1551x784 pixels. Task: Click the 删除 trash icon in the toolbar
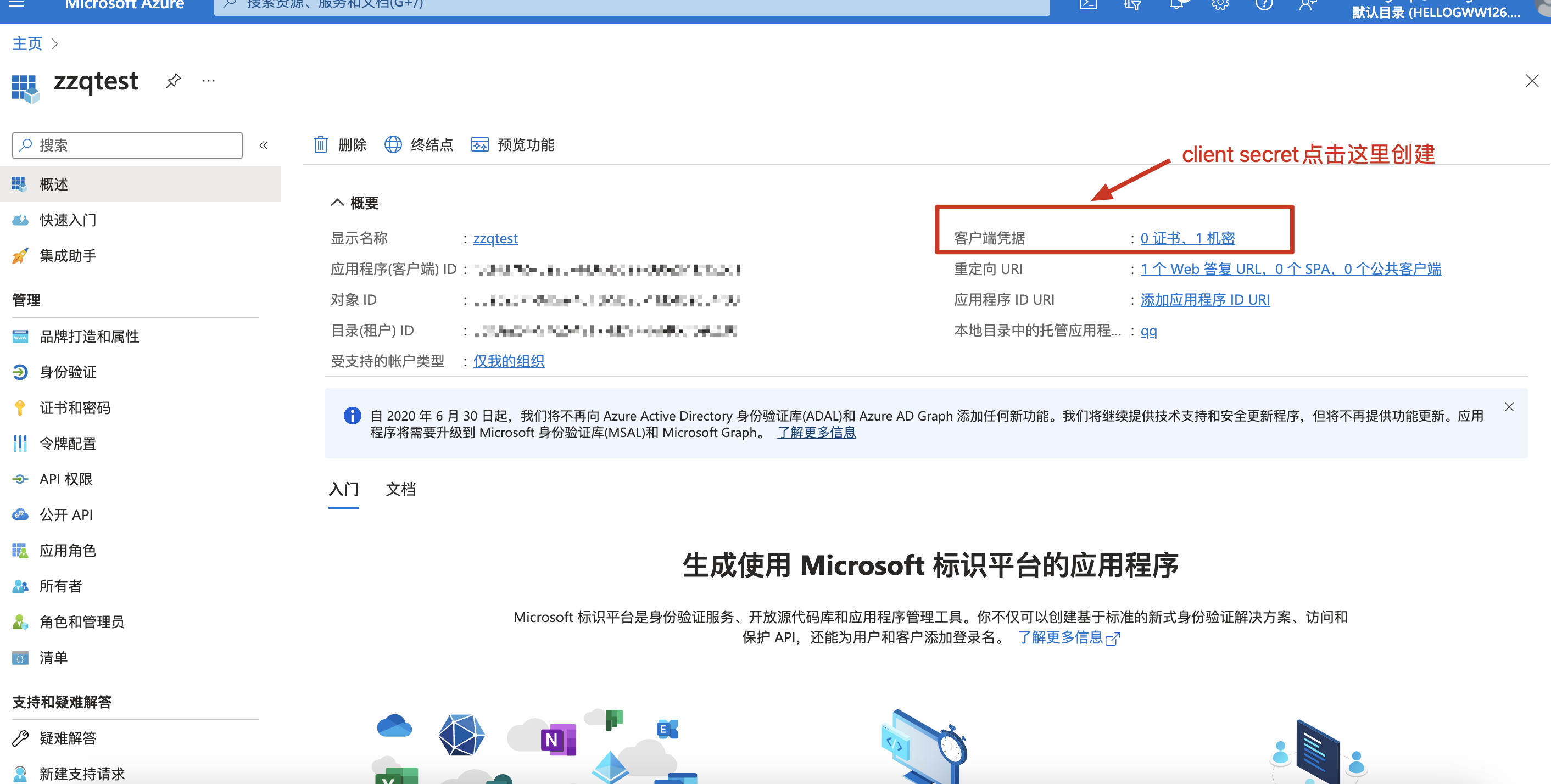[x=320, y=144]
